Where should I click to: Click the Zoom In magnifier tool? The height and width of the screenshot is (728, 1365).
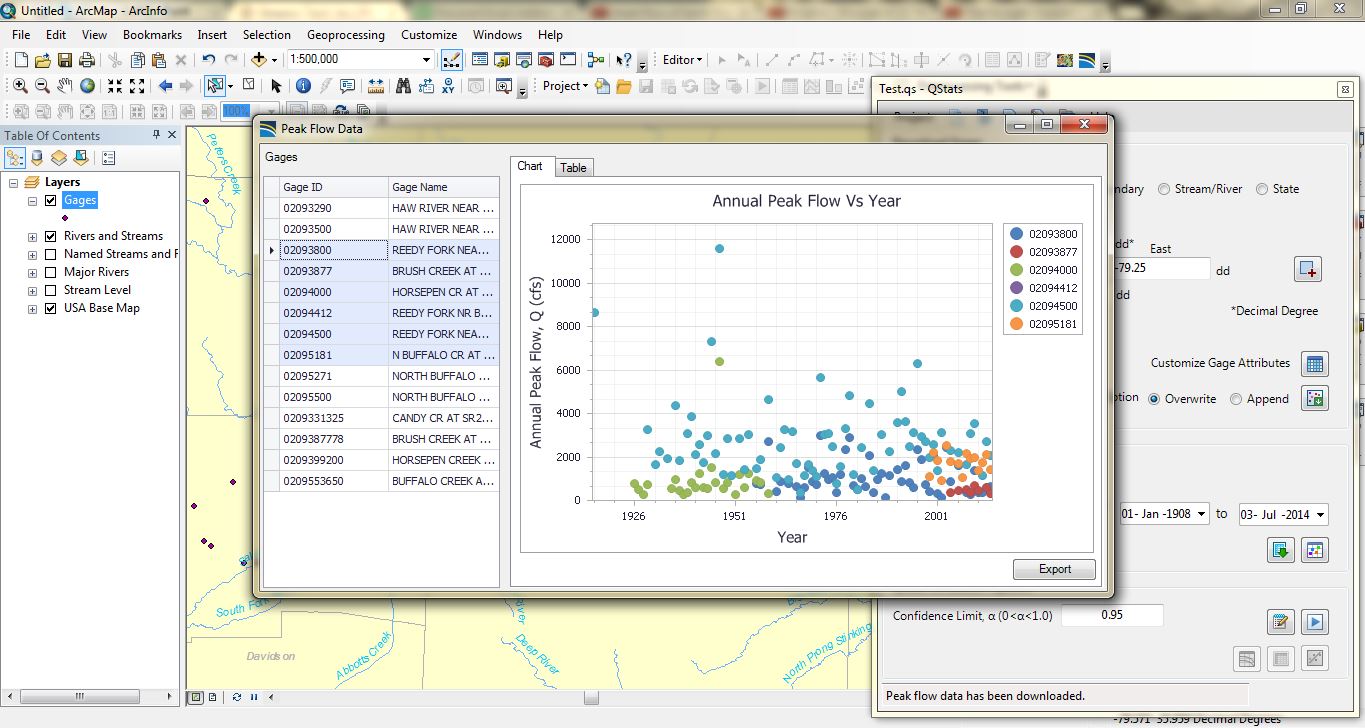(20, 86)
